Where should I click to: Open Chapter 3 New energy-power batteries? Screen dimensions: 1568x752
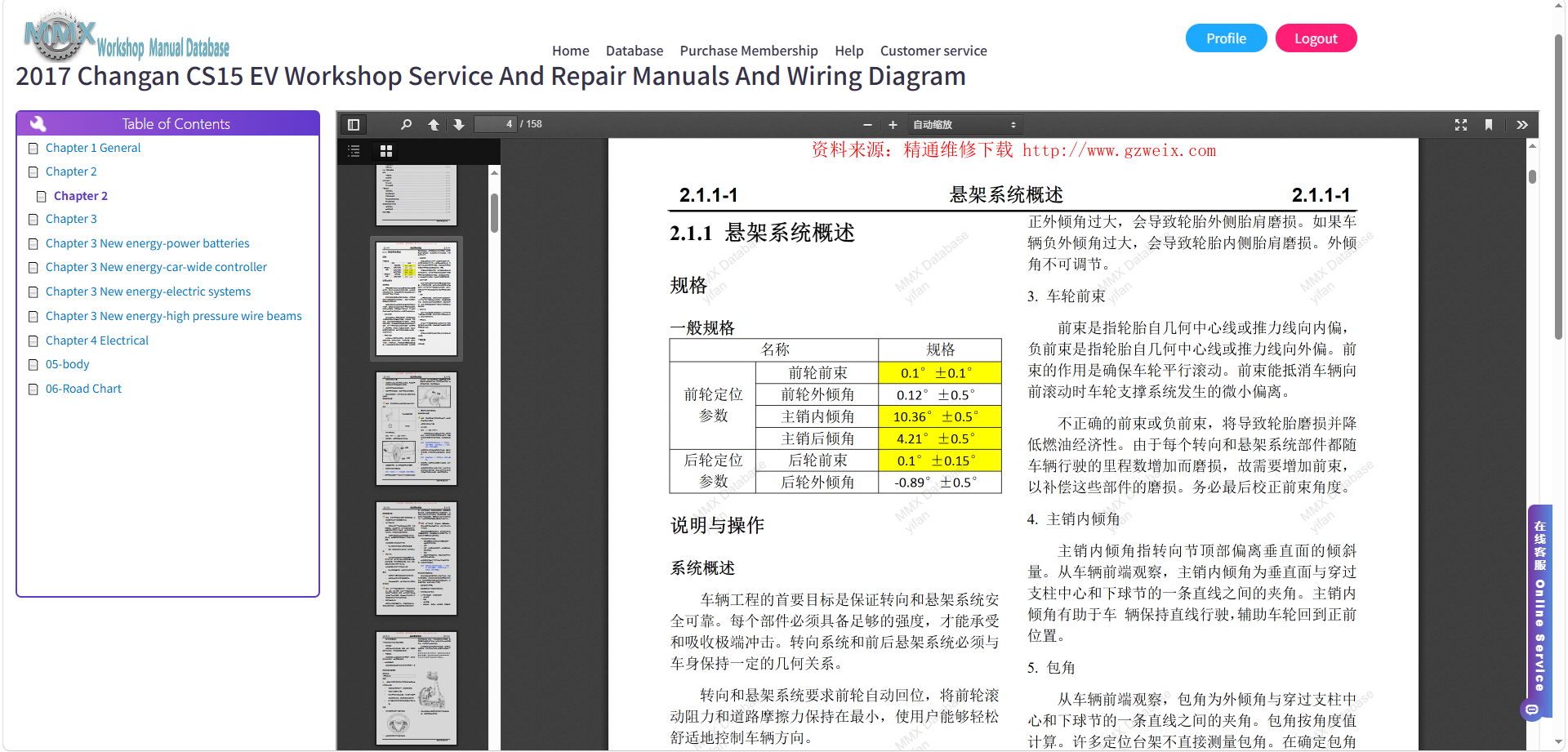point(148,243)
